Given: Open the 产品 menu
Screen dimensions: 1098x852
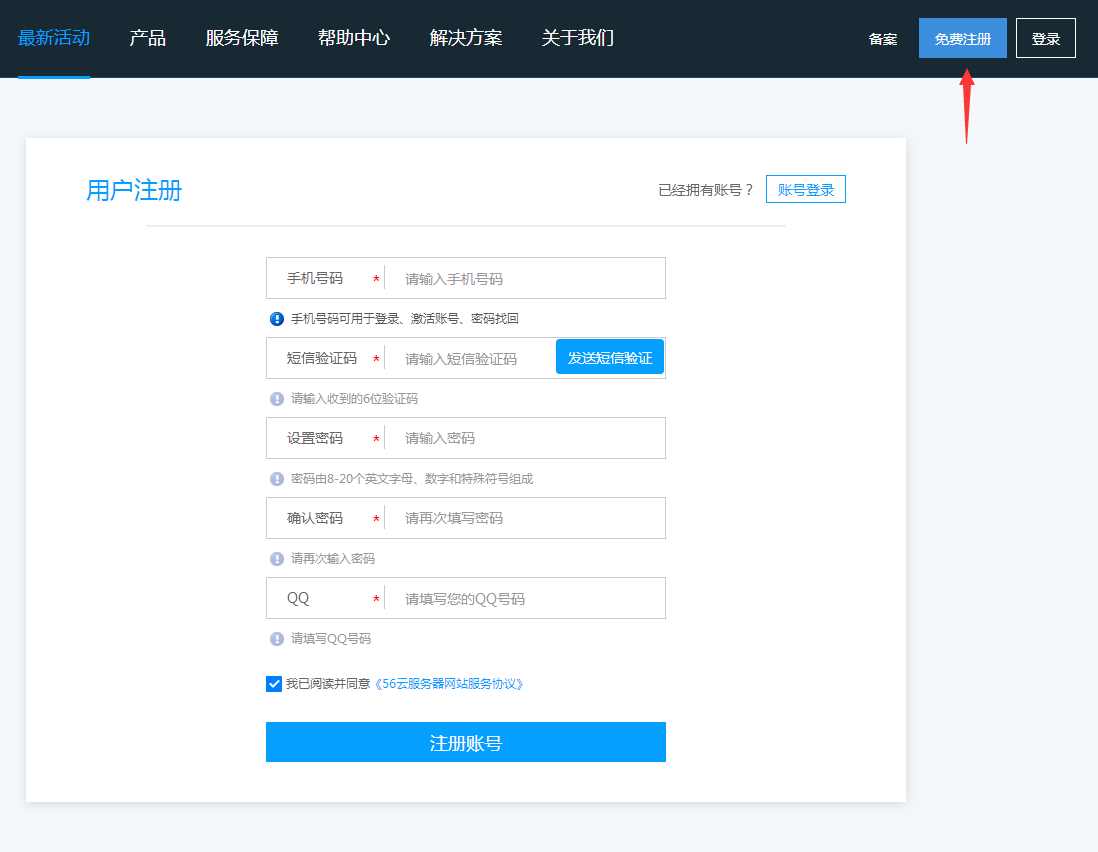Looking at the screenshot, I should pos(148,39).
